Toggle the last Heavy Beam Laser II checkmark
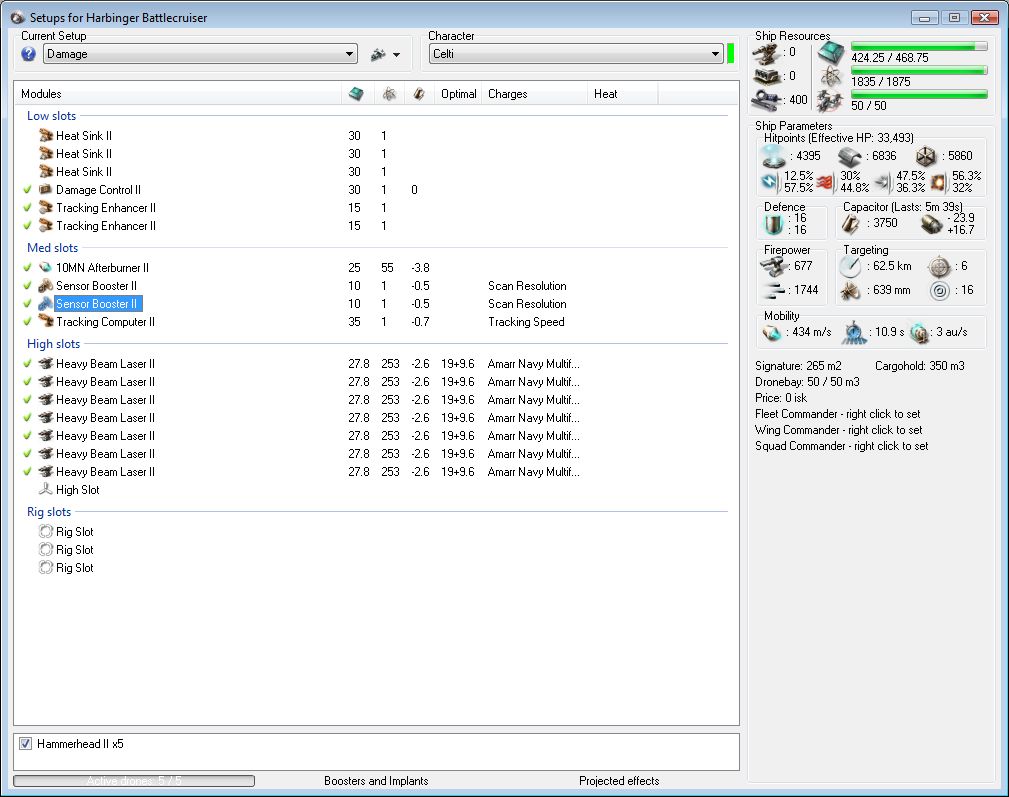Viewport: 1009px width, 797px height. 27,472
